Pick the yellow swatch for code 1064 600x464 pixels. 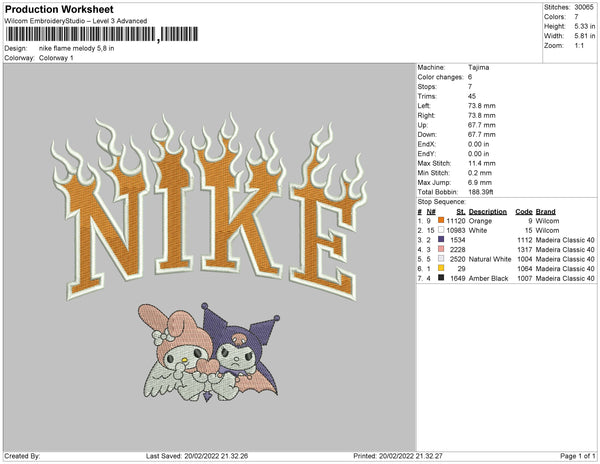tap(441, 268)
